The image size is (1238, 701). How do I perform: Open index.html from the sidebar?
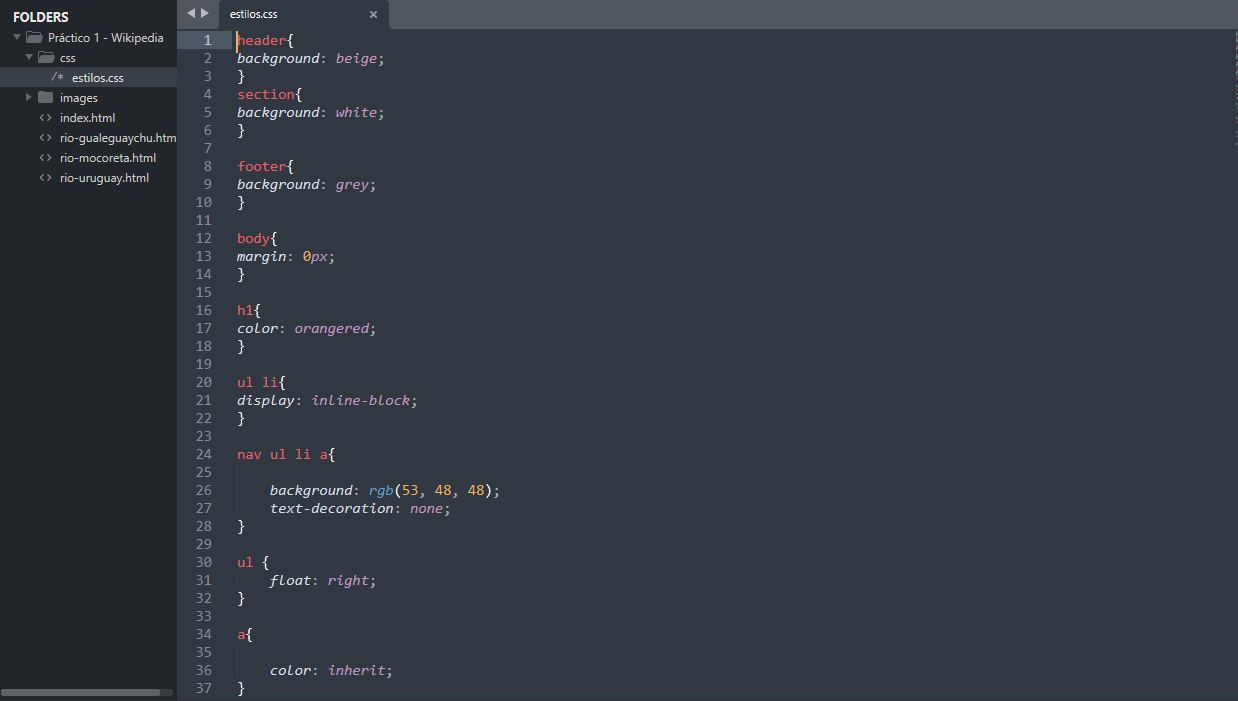[x=88, y=118]
